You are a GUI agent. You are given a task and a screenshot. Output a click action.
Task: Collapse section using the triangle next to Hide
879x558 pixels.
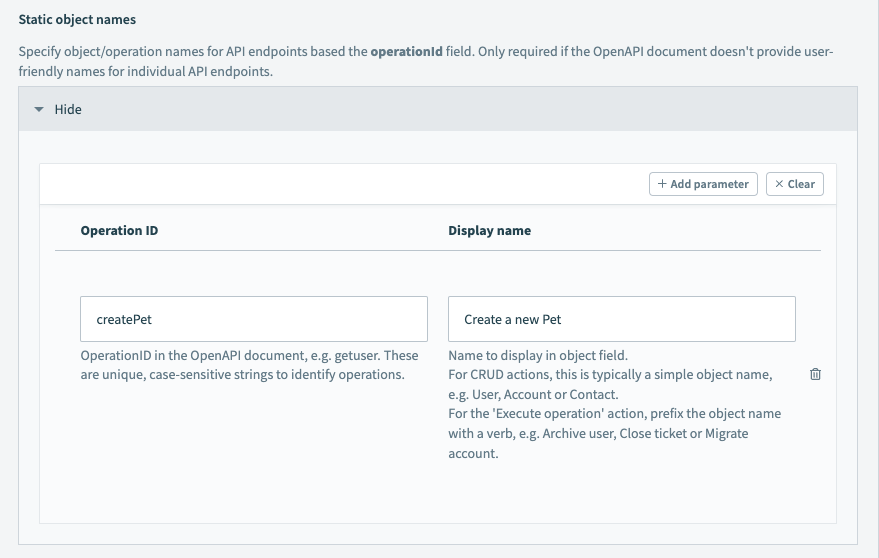click(39, 109)
